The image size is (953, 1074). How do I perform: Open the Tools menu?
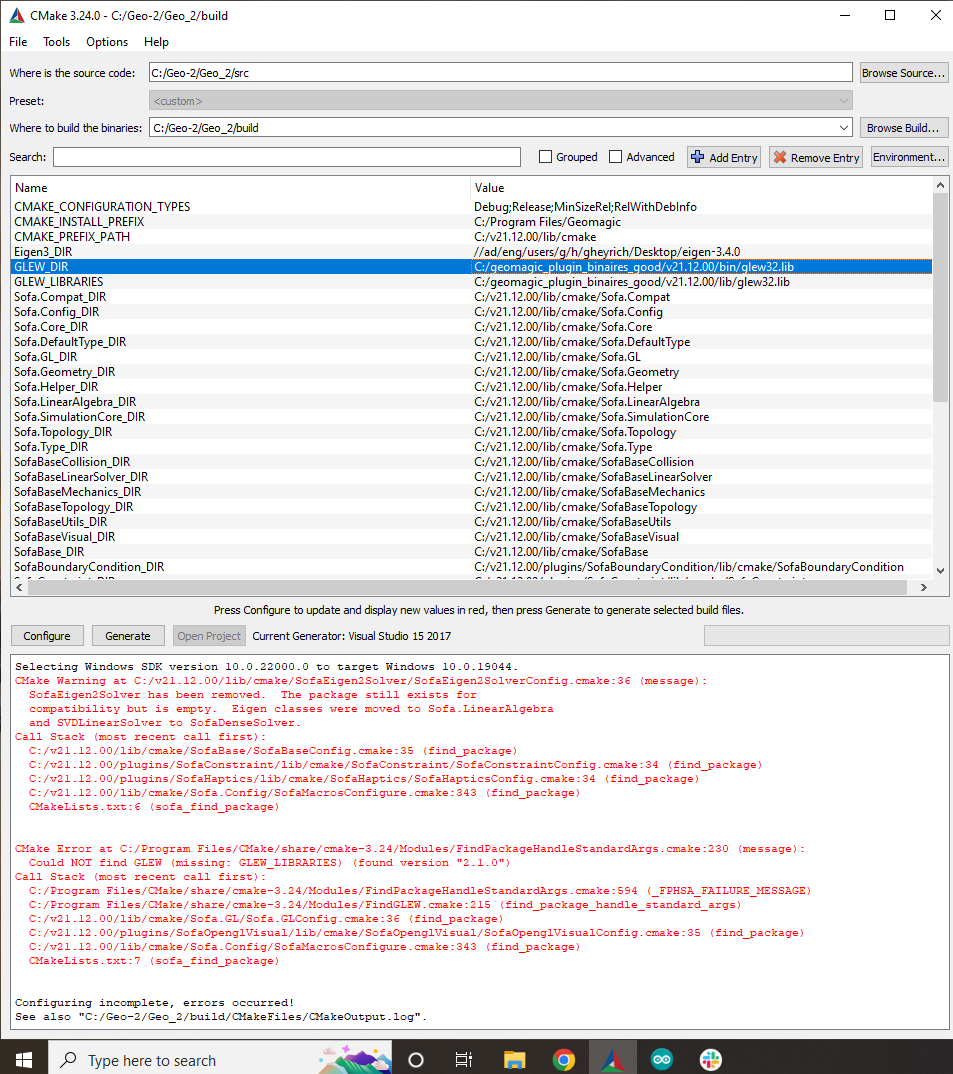(56, 42)
